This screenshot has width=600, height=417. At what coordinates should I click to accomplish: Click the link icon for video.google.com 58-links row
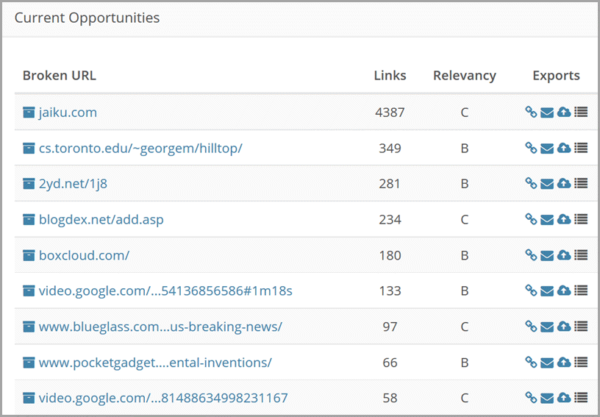click(531, 398)
